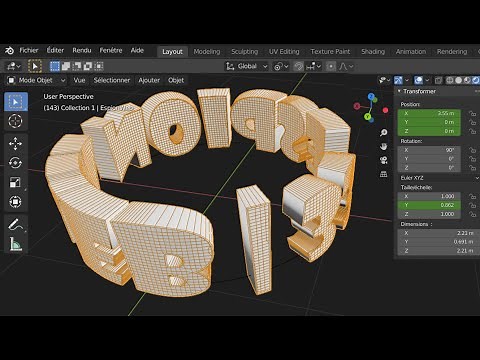Viewport: 480px width, 360px height.
Task: Open the Éditer menu
Action: point(55,50)
